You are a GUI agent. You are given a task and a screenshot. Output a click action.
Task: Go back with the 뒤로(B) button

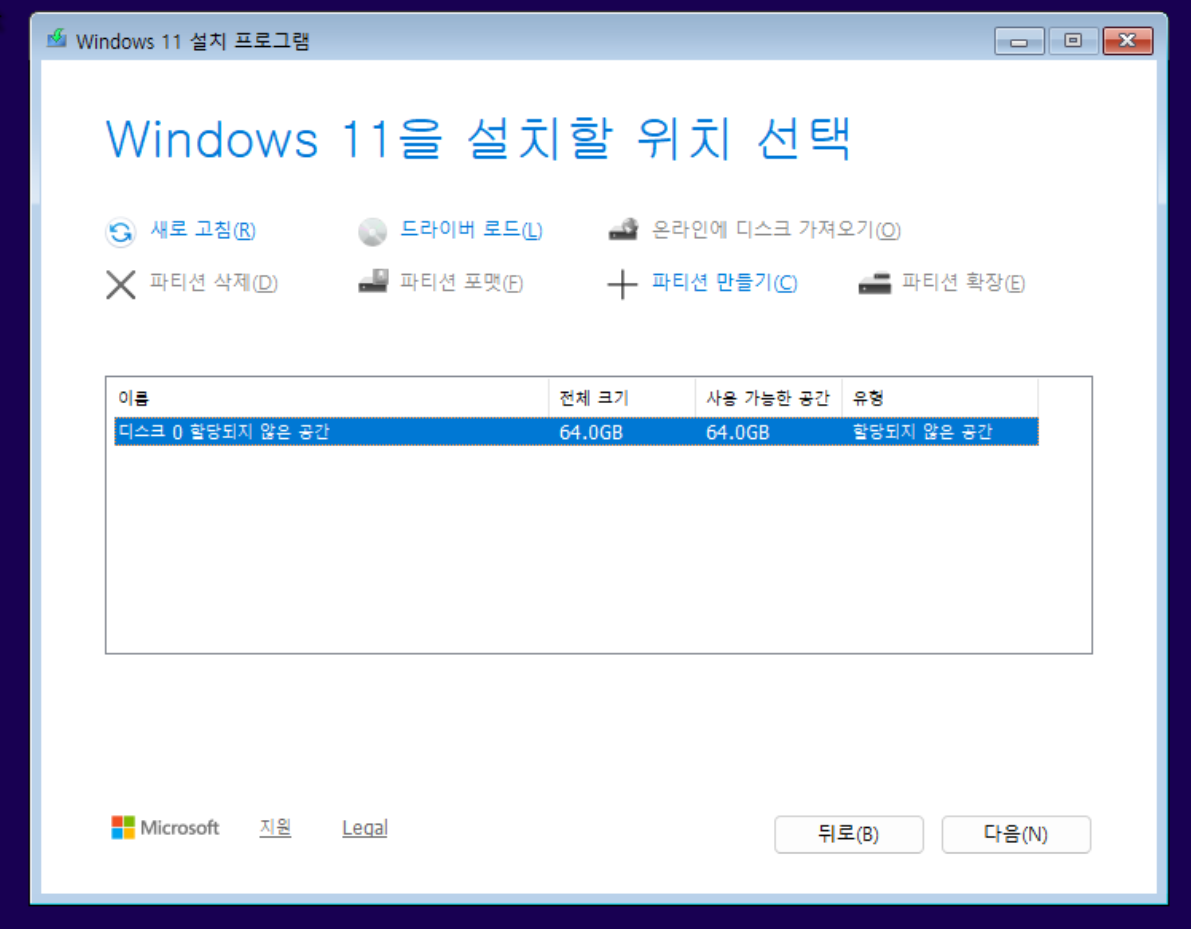pos(849,834)
